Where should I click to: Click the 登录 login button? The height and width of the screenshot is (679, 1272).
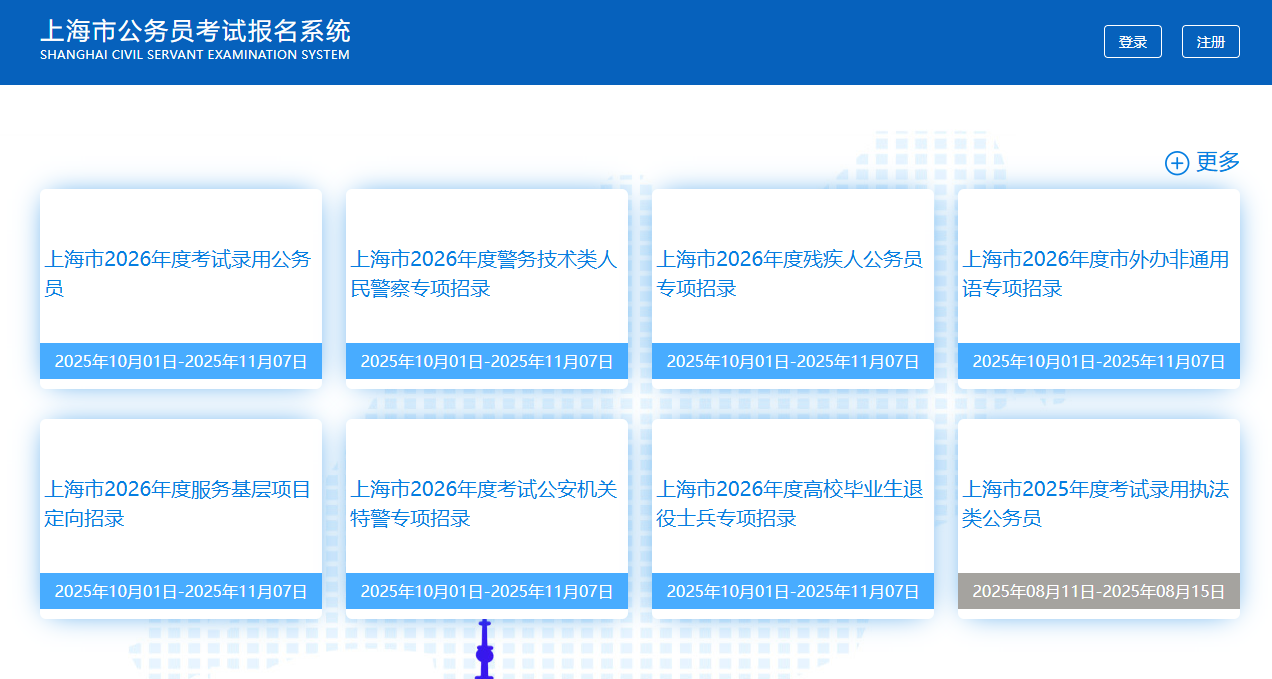click(1132, 42)
